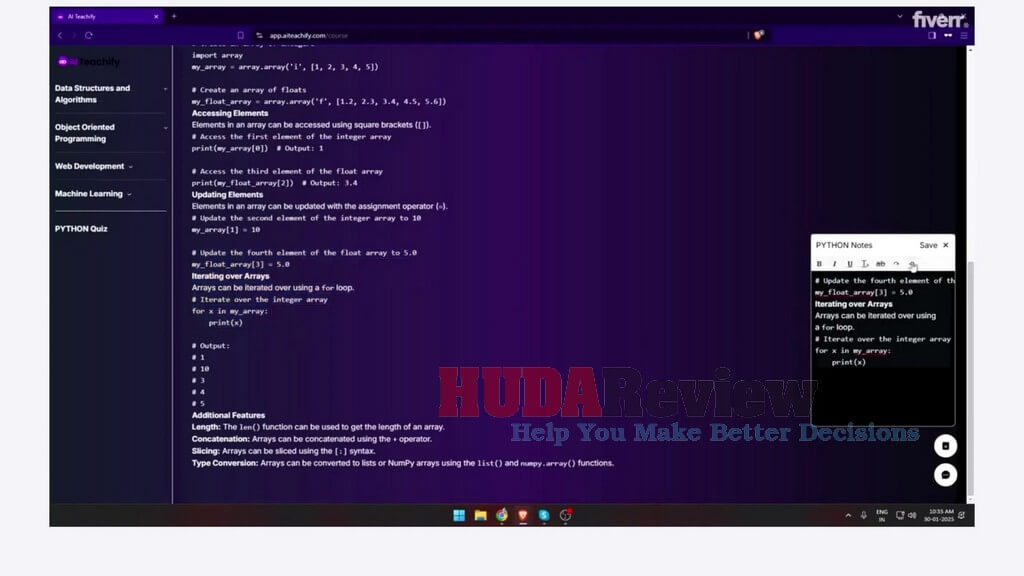Screen dimensions: 1024x576
Task: Click the clear formatting icon in notes
Action: click(865, 264)
